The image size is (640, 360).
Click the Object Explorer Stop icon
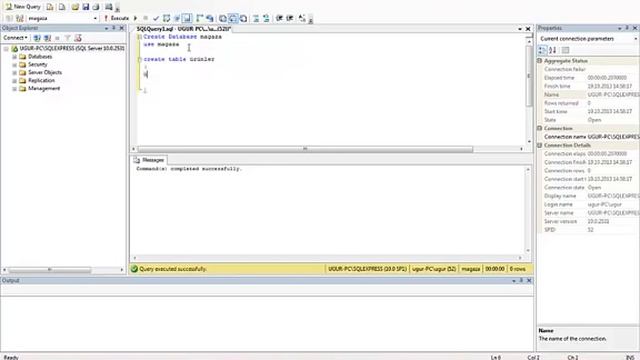click(58, 38)
